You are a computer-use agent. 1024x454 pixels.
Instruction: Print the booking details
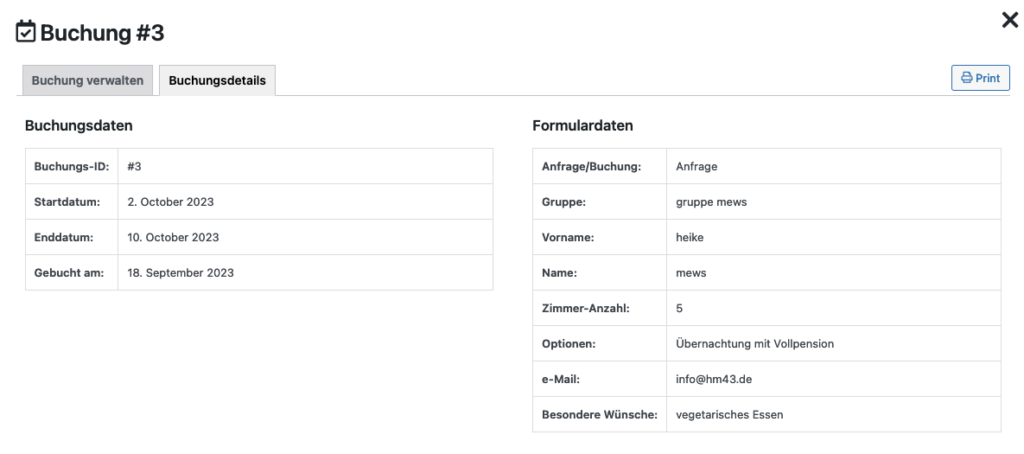click(980, 78)
